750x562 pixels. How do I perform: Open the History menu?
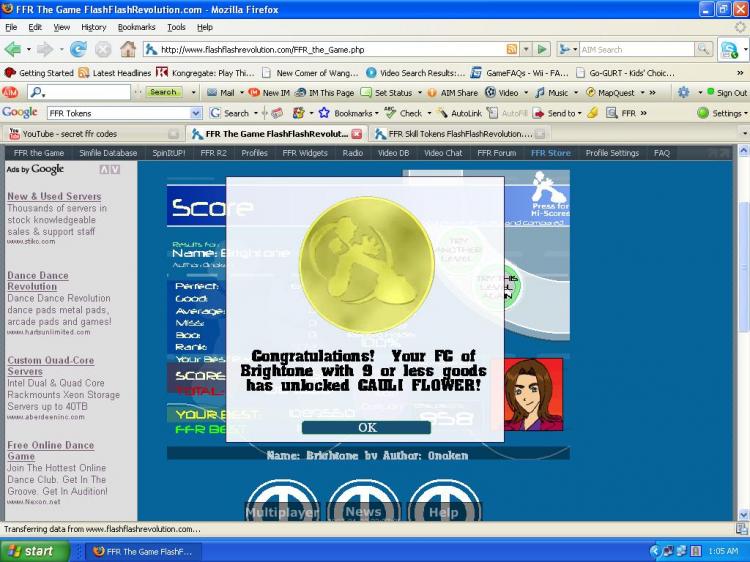(x=93, y=27)
